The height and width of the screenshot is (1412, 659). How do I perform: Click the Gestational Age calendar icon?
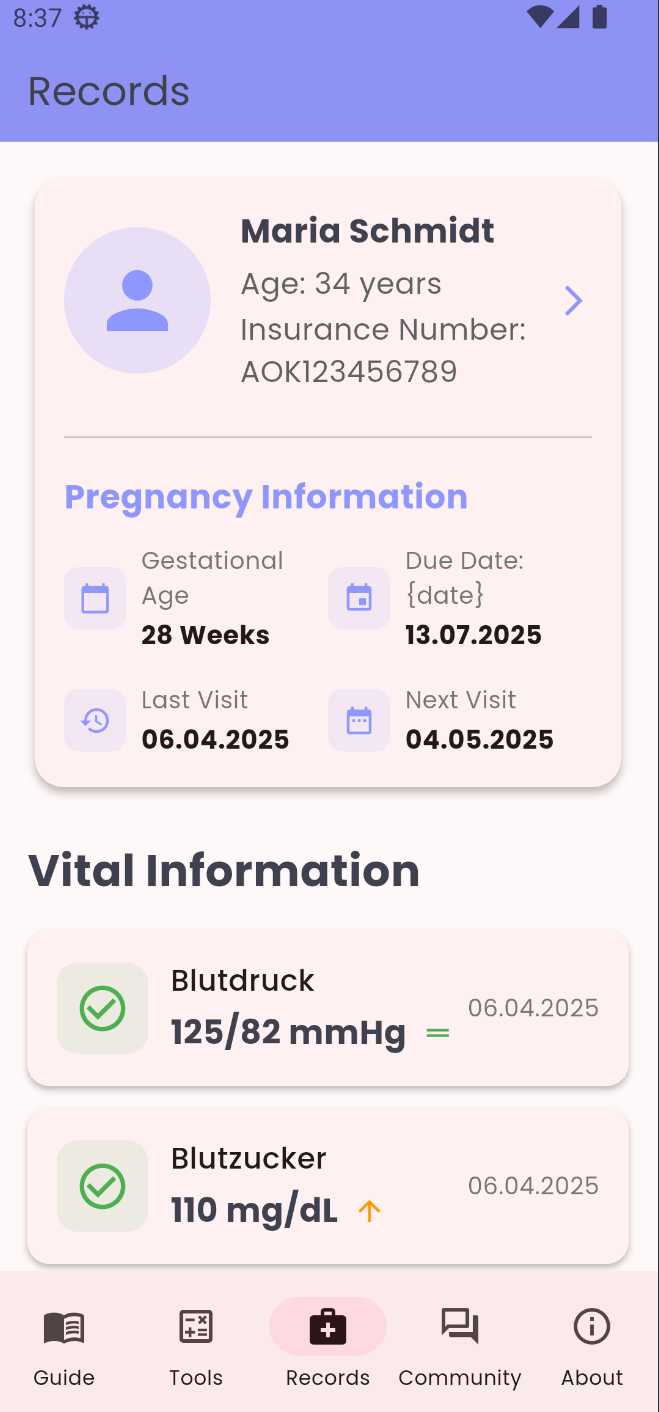tap(95, 599)
